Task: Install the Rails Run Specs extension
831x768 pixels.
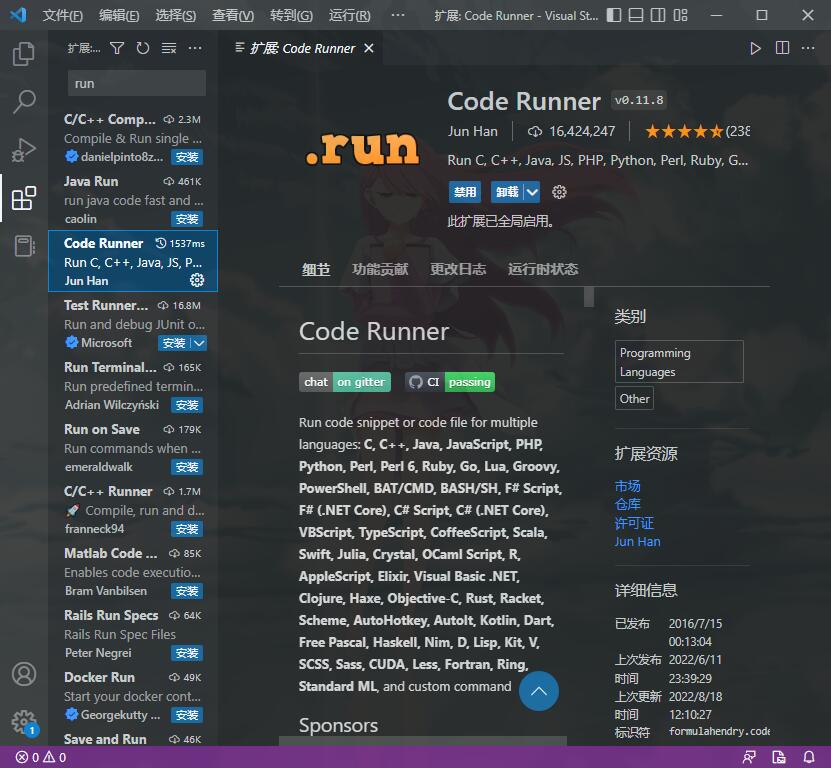Action: point(187,653)
